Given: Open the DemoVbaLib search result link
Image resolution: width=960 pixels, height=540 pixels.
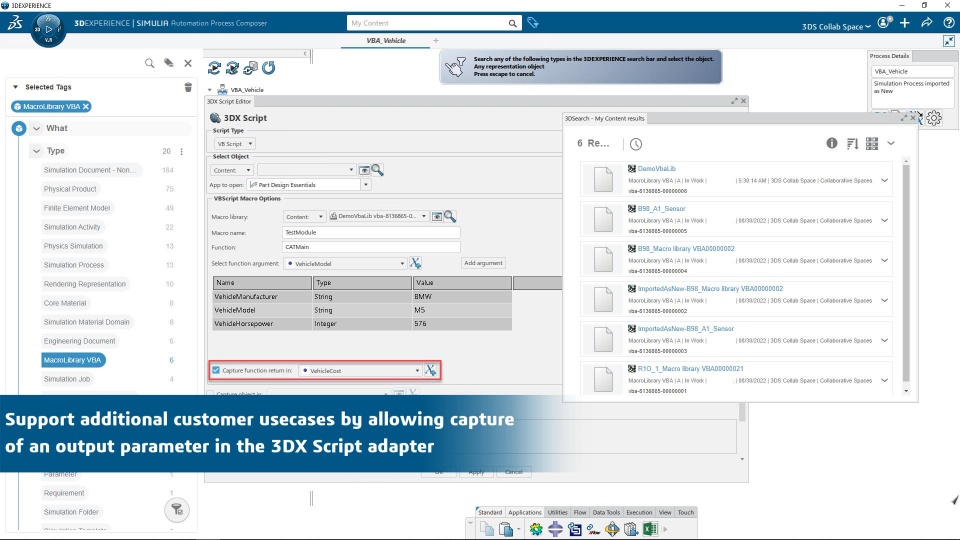Looking at the screenshot, I should pyautogui.click(x=656, y=168).
